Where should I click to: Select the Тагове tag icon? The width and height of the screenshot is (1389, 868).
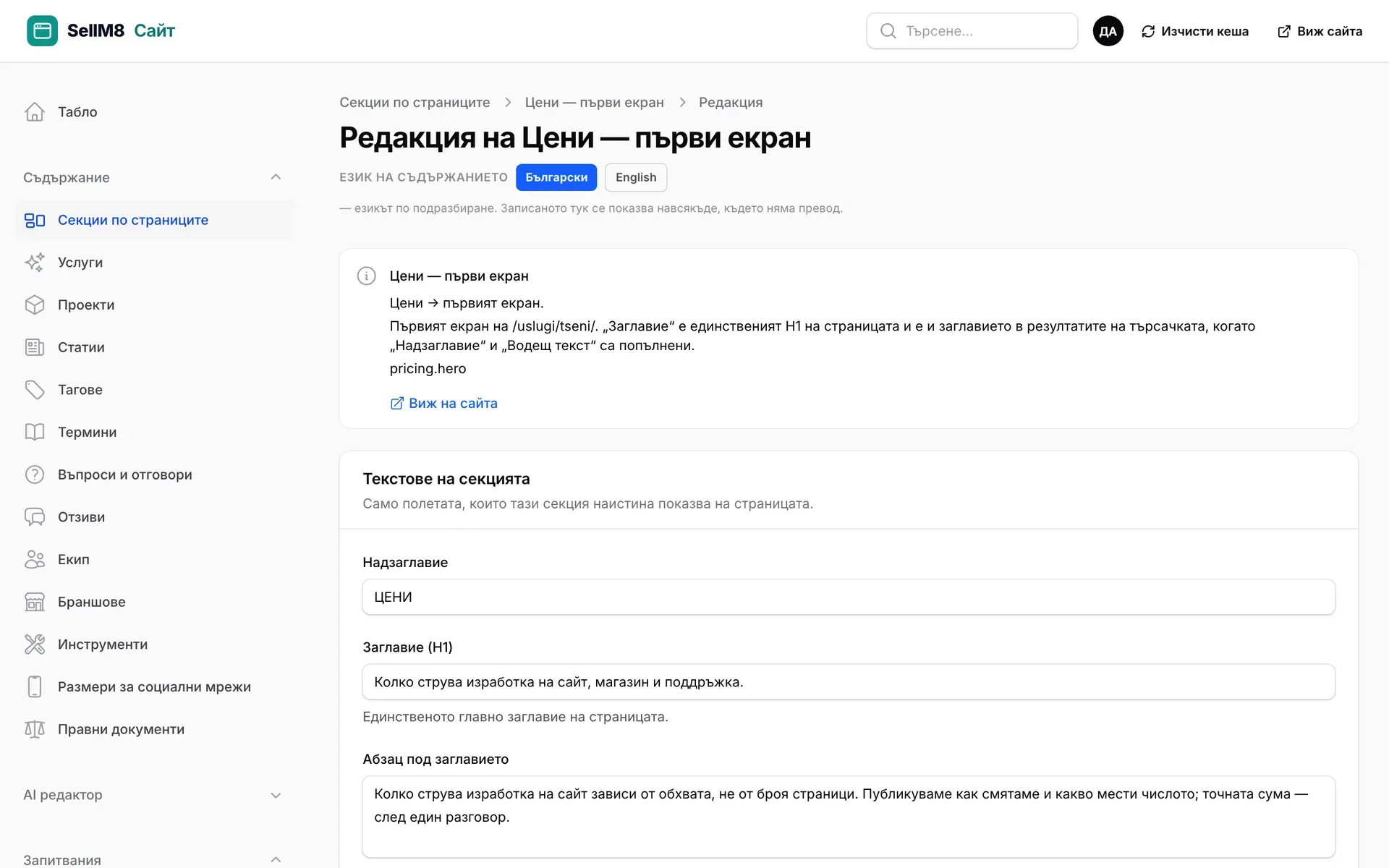click(x=35, y=390)
